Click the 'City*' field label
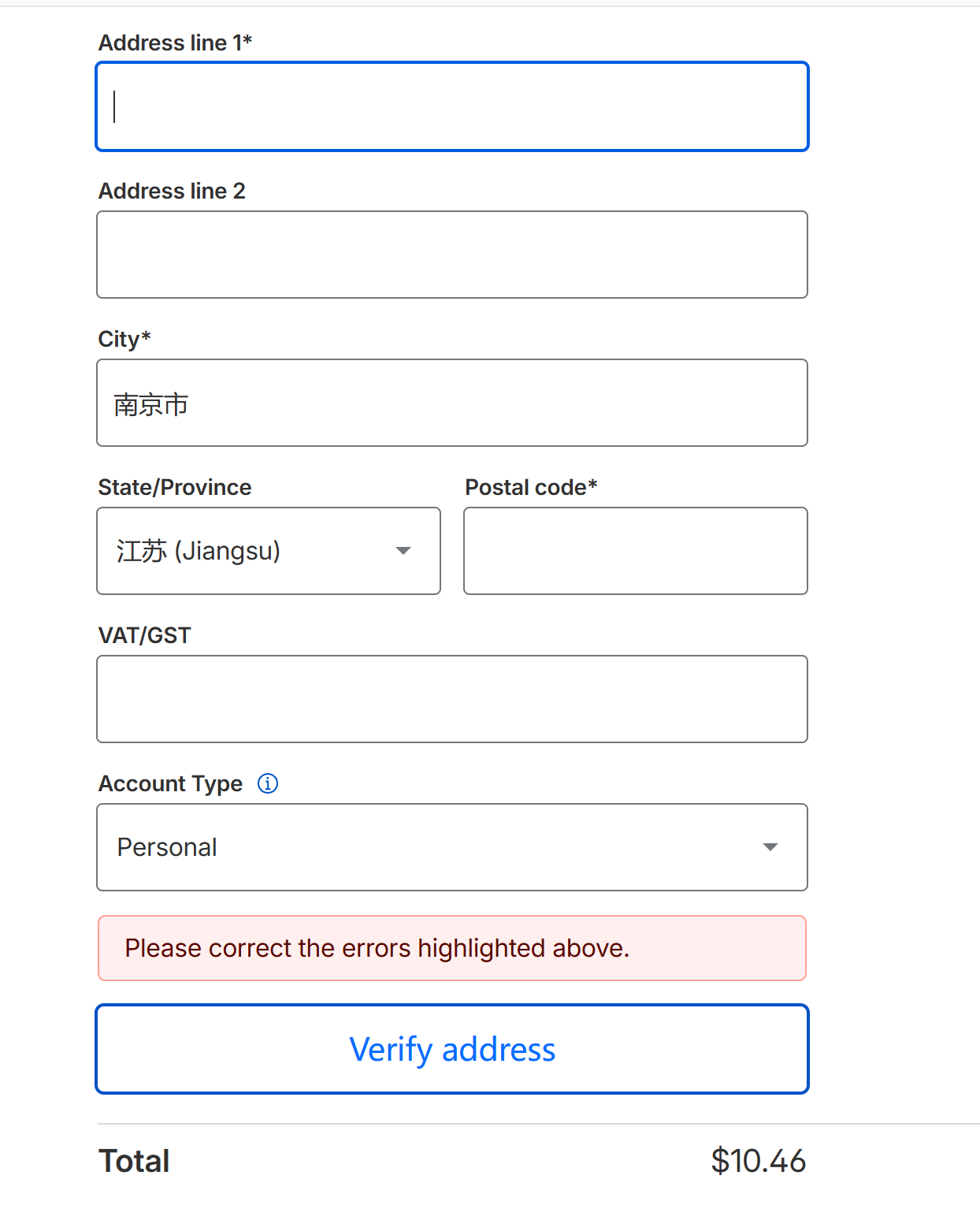The height and width of the screenshot is (1205, 980). (124, 339)
